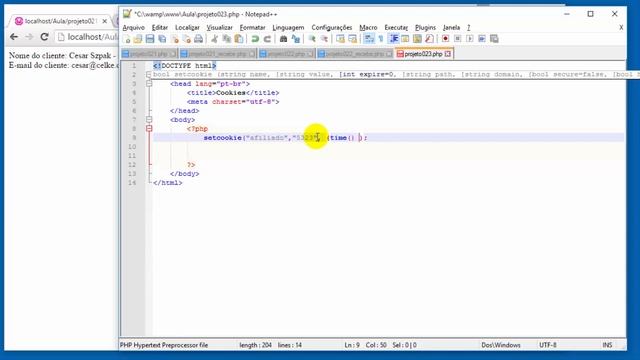The height and width of the screenshot is (360, 640).
Task: Open the Janela menu
Action: click(x=451, y=27)
